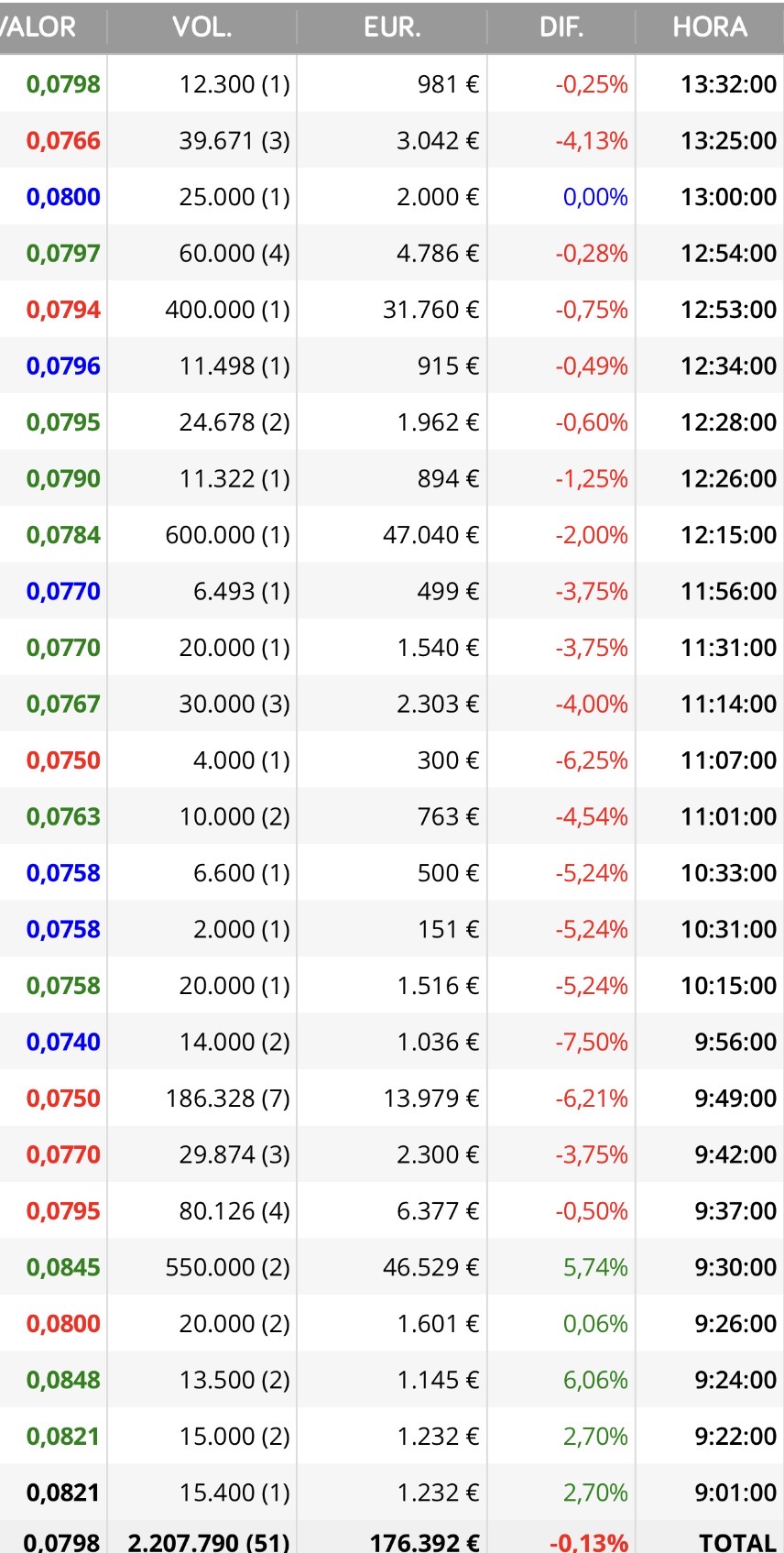Image resolution: width=784 pixels, height=1553 pixels.
Task: Click the 0,0766 price value
Action: point(63,141)
